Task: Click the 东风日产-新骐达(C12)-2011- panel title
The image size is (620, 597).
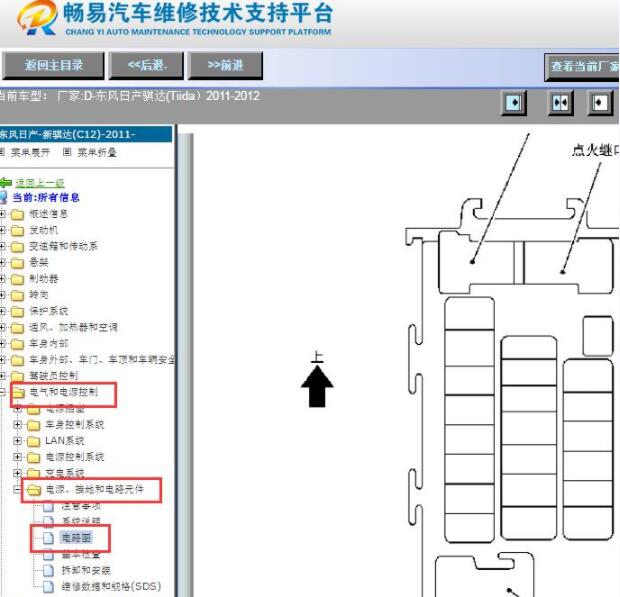Action: [86, 134]
